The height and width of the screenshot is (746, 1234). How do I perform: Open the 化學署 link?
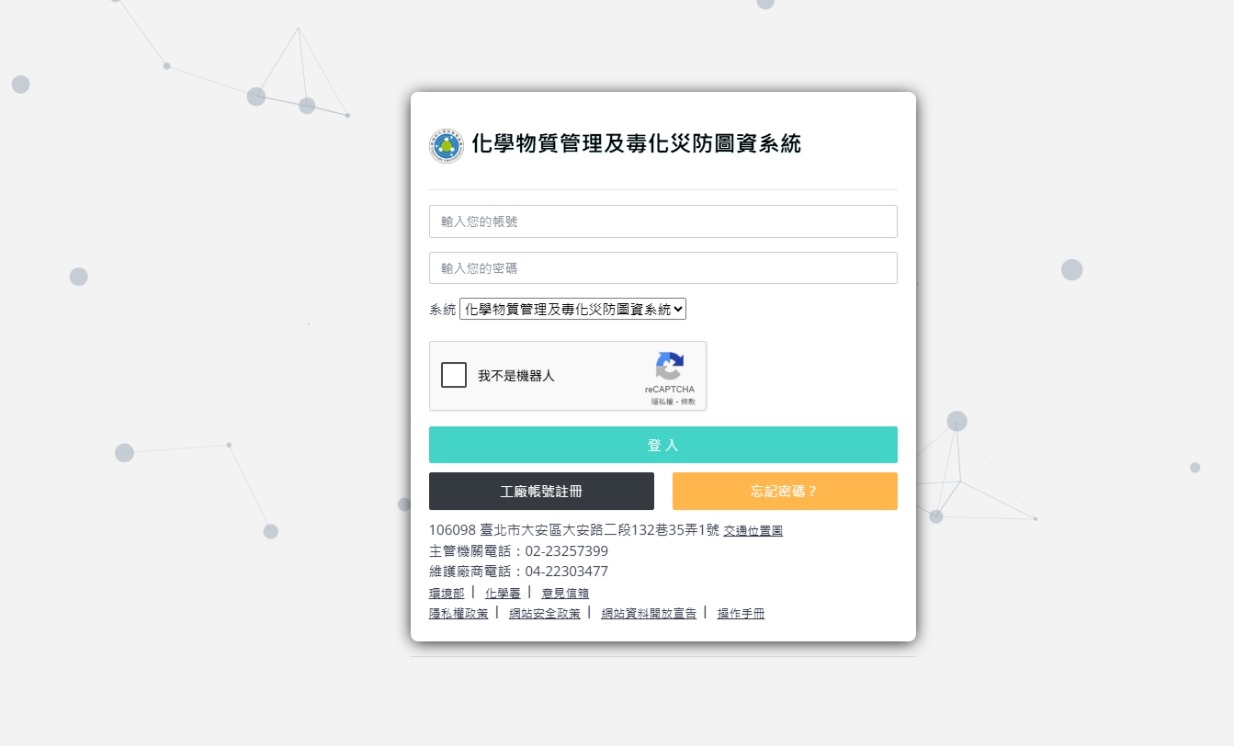click(502, 593)
